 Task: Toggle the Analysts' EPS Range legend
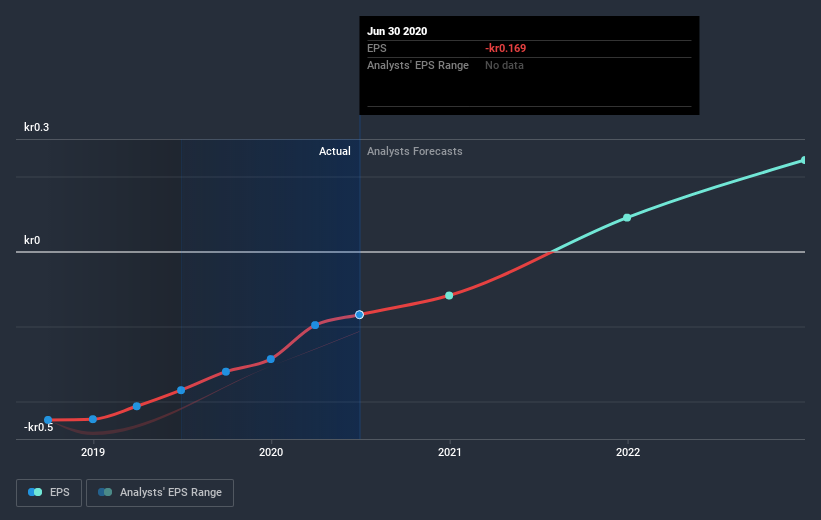160,492
